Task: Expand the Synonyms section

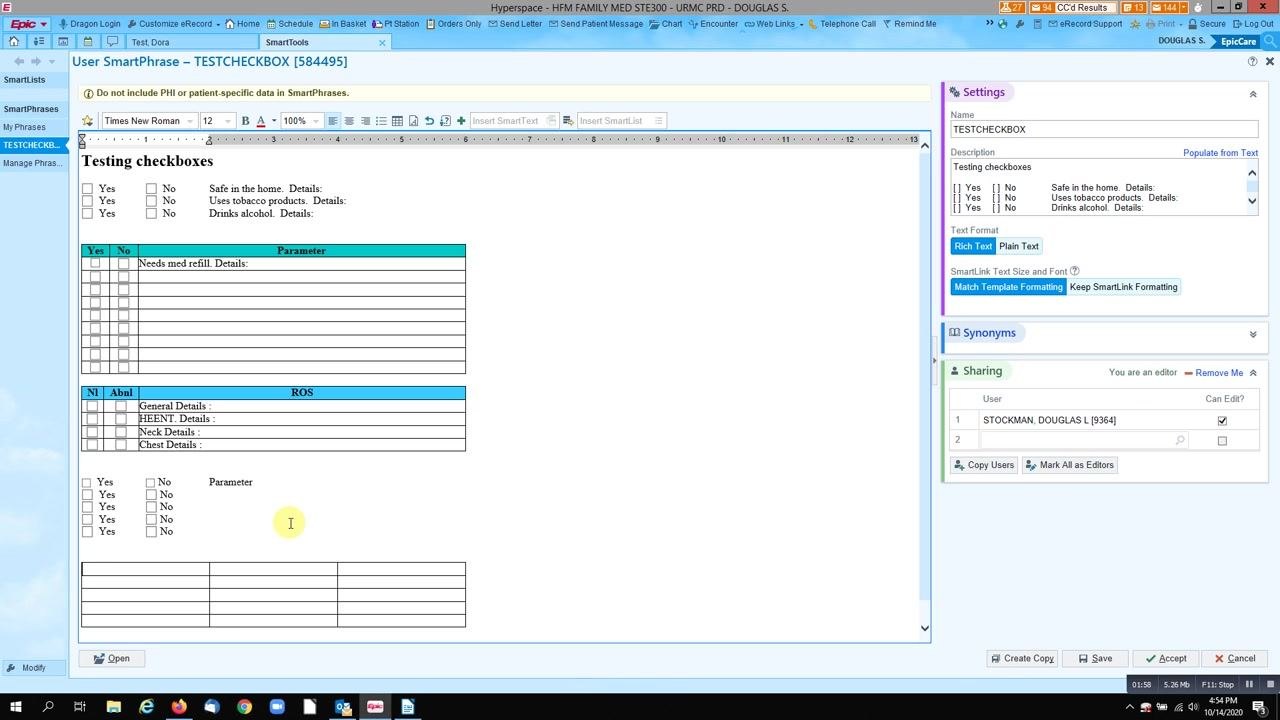Action: [x=1253, y=334]
